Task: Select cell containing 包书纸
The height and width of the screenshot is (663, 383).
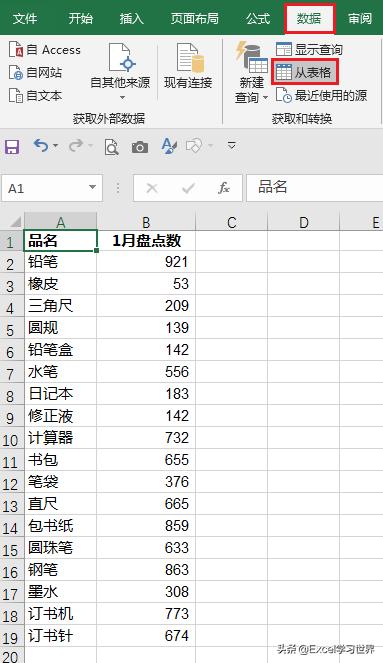Action: click(61, 526)
